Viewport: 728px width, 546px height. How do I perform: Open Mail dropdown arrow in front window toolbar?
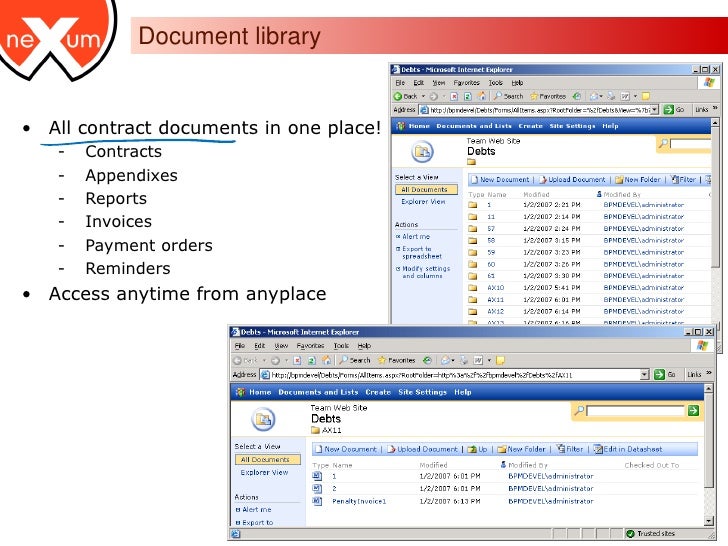(x=453, y=361)
